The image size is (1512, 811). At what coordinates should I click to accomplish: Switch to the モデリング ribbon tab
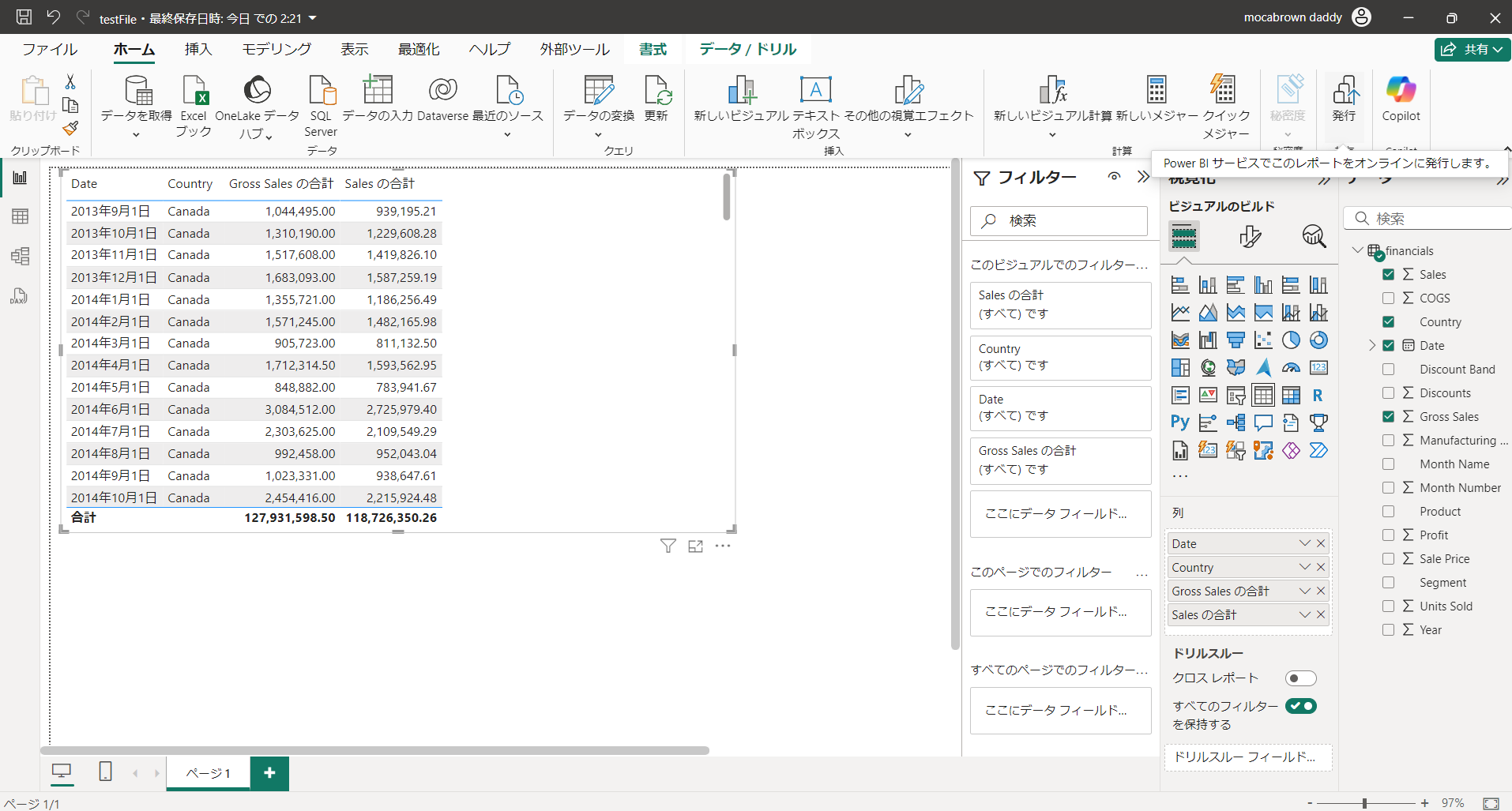click(276, 49)
